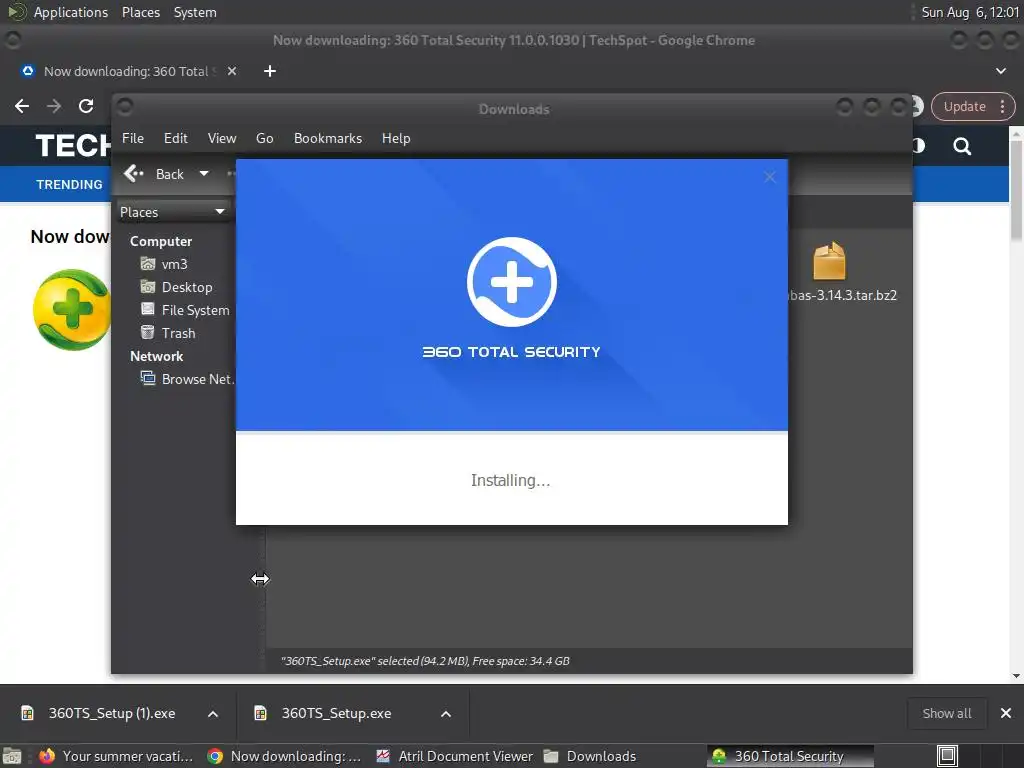Switch to Chrome 'Now downloading' taskbar item
This screenshot has height=768, width=1024.
coord(284,756)
